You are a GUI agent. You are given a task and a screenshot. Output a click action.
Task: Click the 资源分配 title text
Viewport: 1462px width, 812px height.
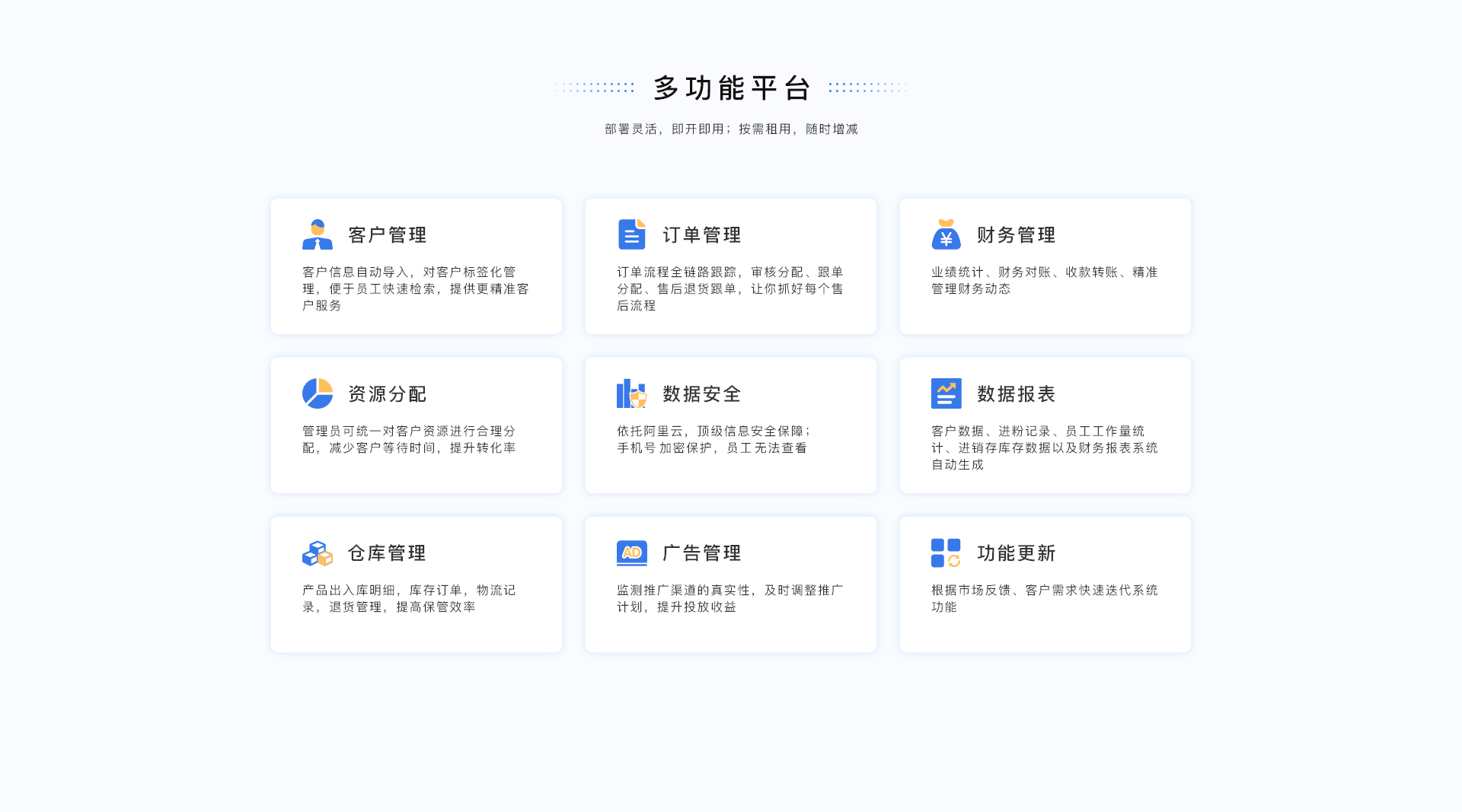coord(387,393)
